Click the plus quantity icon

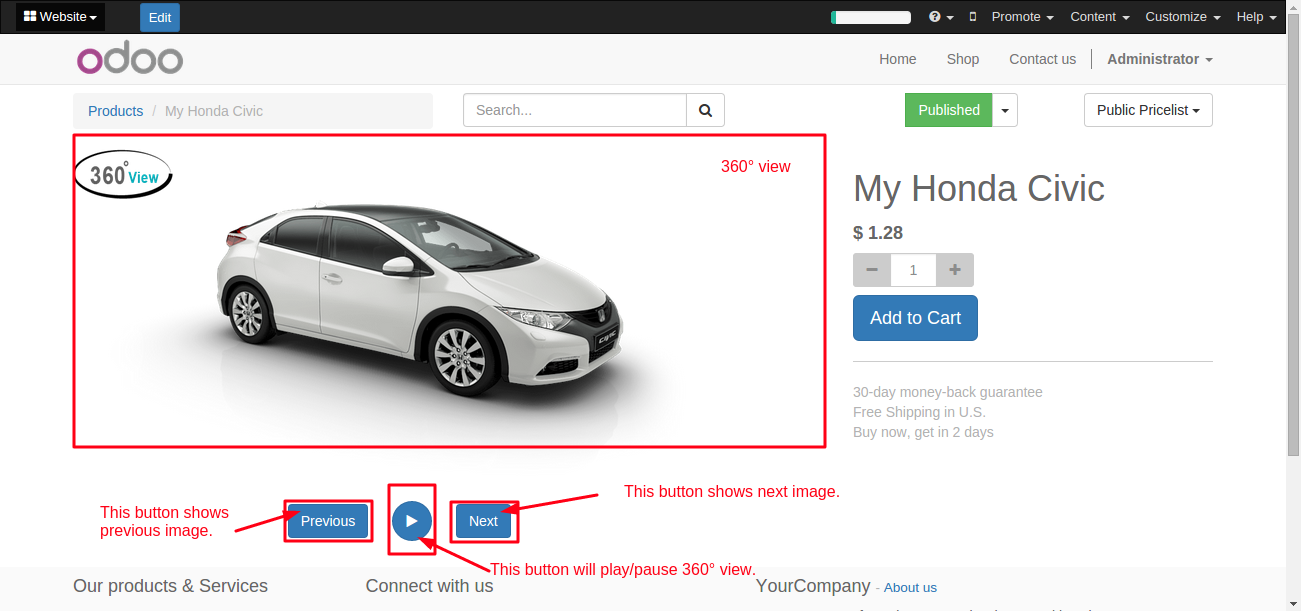(955, 270)
